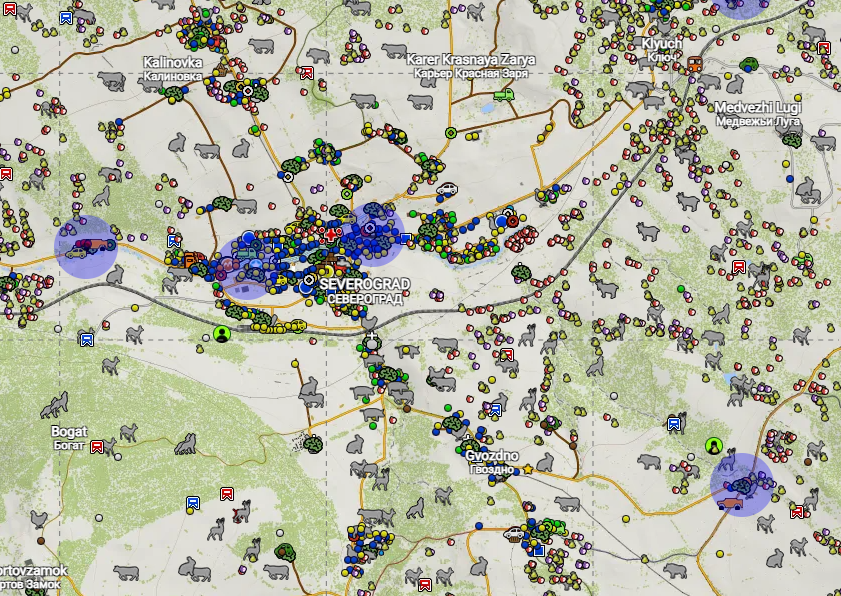Select the green truck icon below Karer Krasnaya Zarya

point(504,95)
